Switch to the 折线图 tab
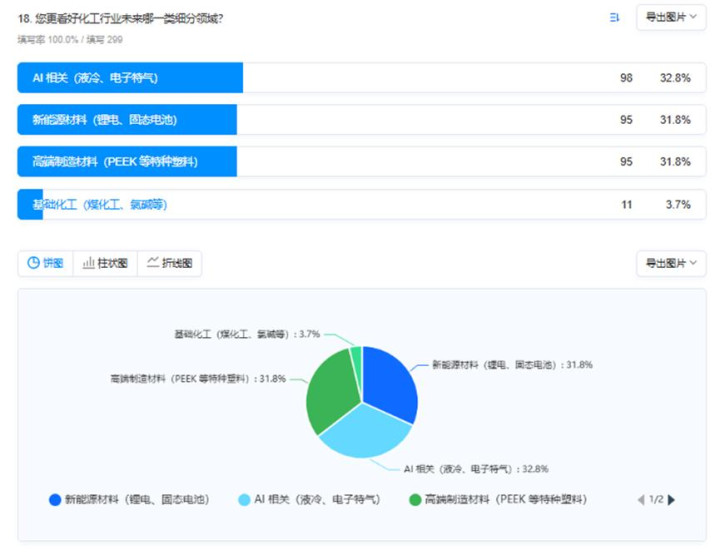The image size is (720, 560). coord(169,263)
